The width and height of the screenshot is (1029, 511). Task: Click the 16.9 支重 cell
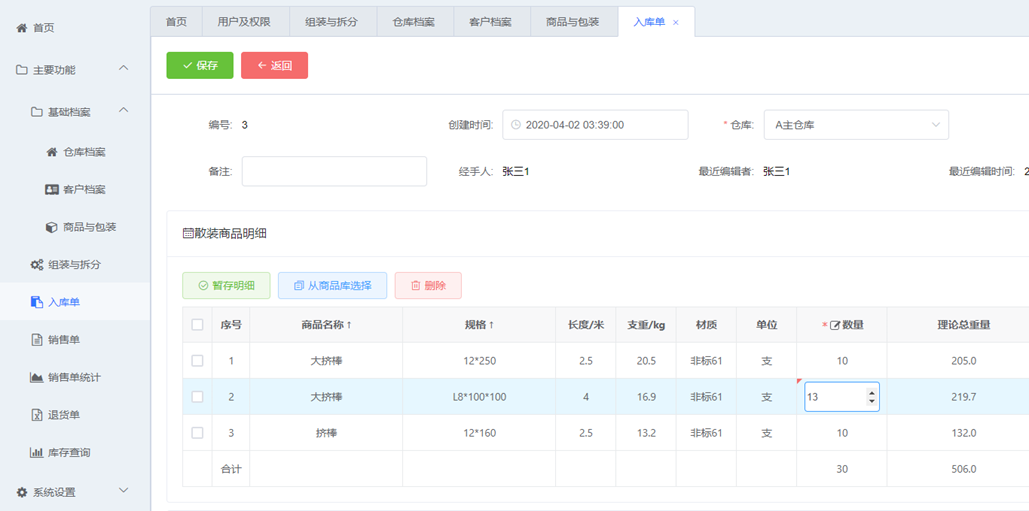(x=646, y=397)
